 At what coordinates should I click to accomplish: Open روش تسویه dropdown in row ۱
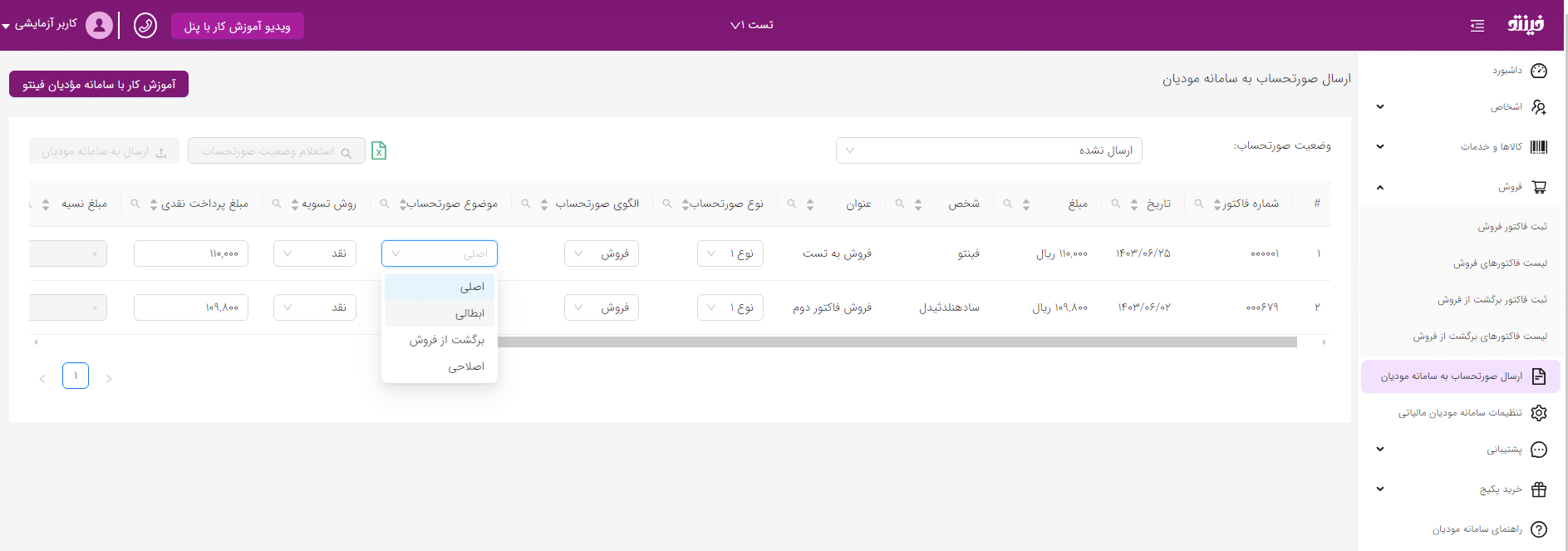[x=315, y=253]
